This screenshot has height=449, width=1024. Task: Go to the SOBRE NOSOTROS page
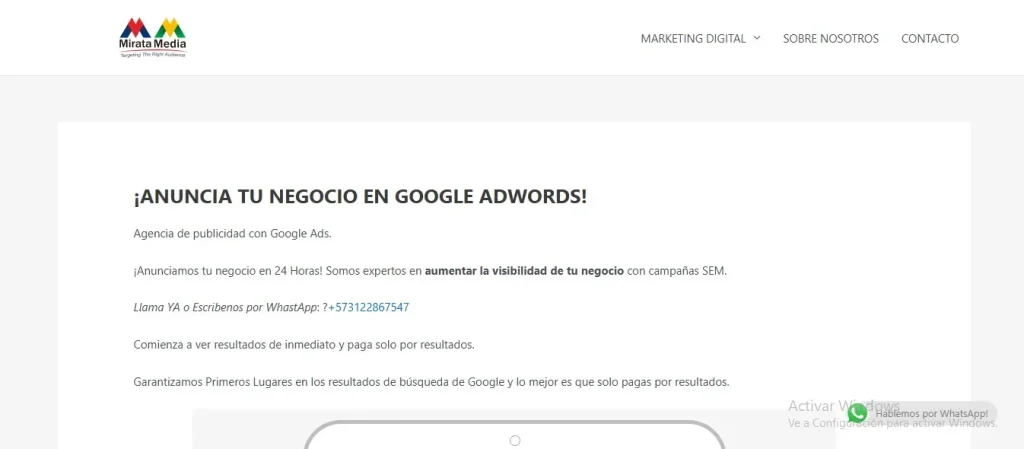click(x=831, y=39)
